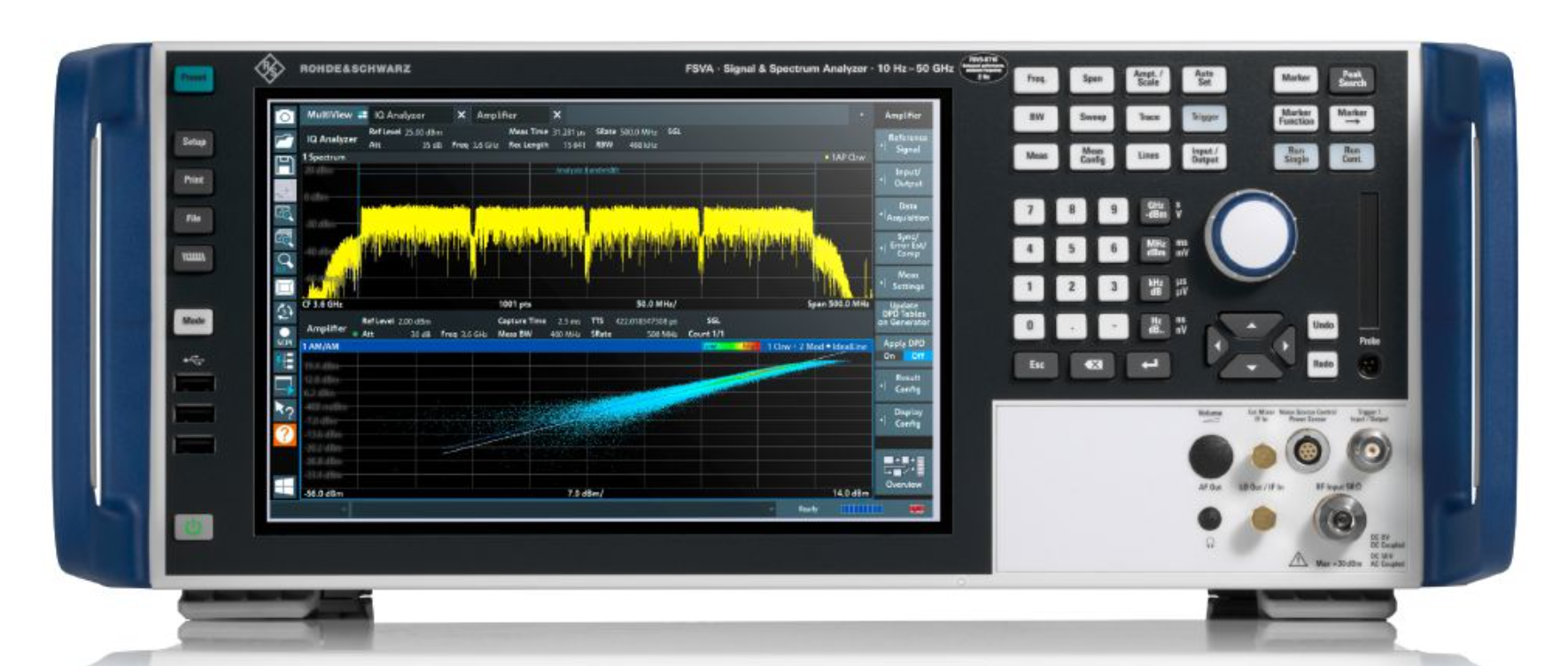Touch the Volume knob
Viewport: 1568px width, 666px height.
pyautogui.click(x=1210, y=455)
